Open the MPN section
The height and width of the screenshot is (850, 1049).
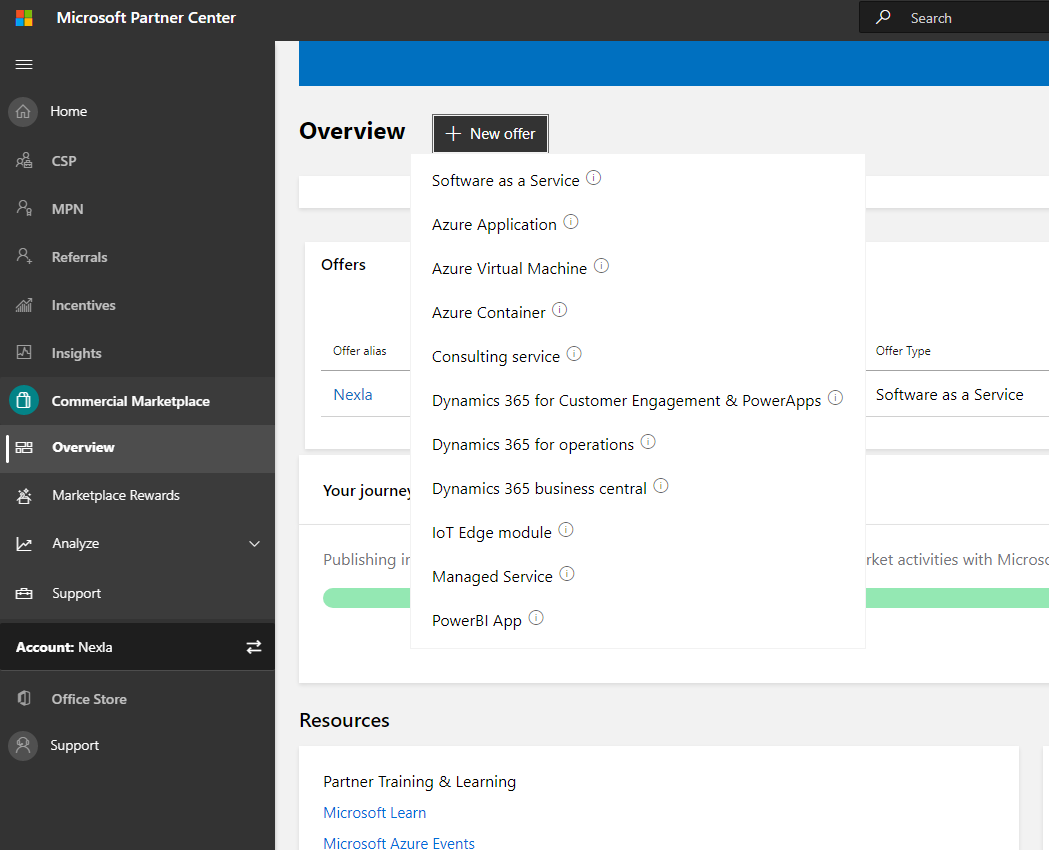point(22,208)
